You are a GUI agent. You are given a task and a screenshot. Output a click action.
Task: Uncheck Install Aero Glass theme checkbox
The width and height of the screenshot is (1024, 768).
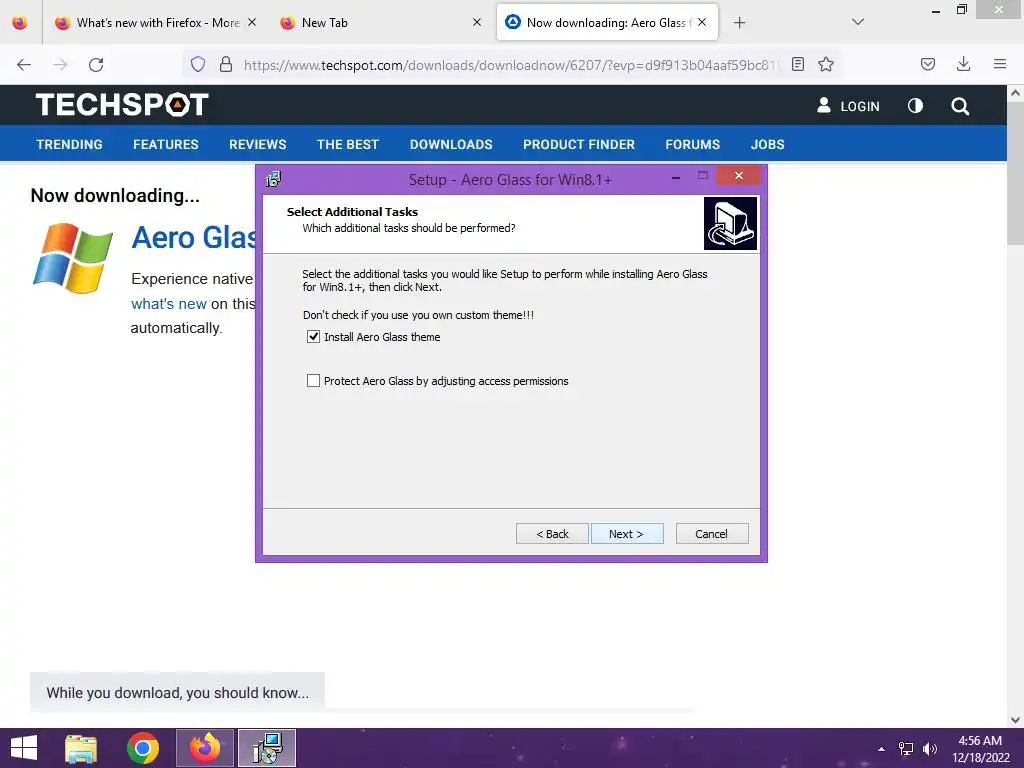[313, 337]
